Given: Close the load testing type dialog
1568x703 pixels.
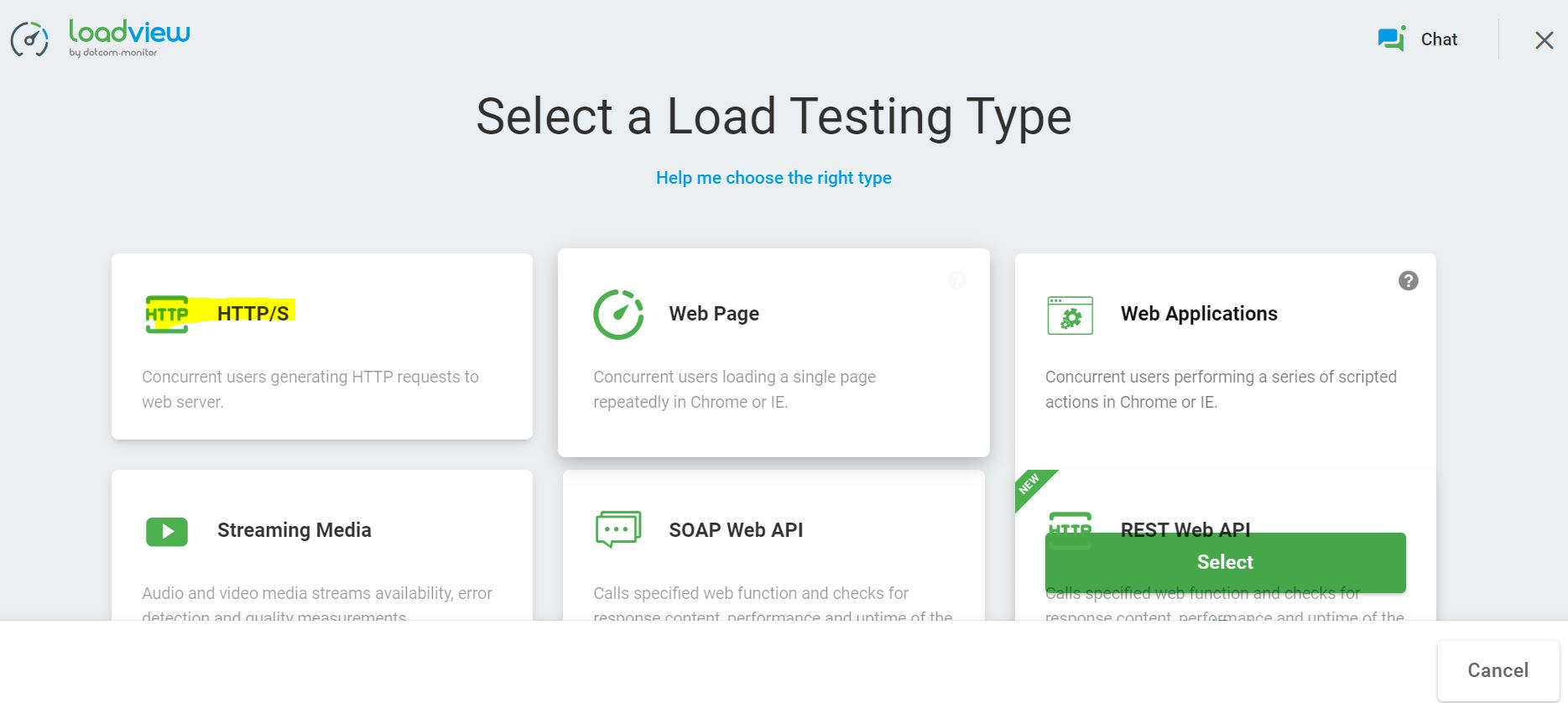Looking at the screenshot, I should pos(1544,40).
